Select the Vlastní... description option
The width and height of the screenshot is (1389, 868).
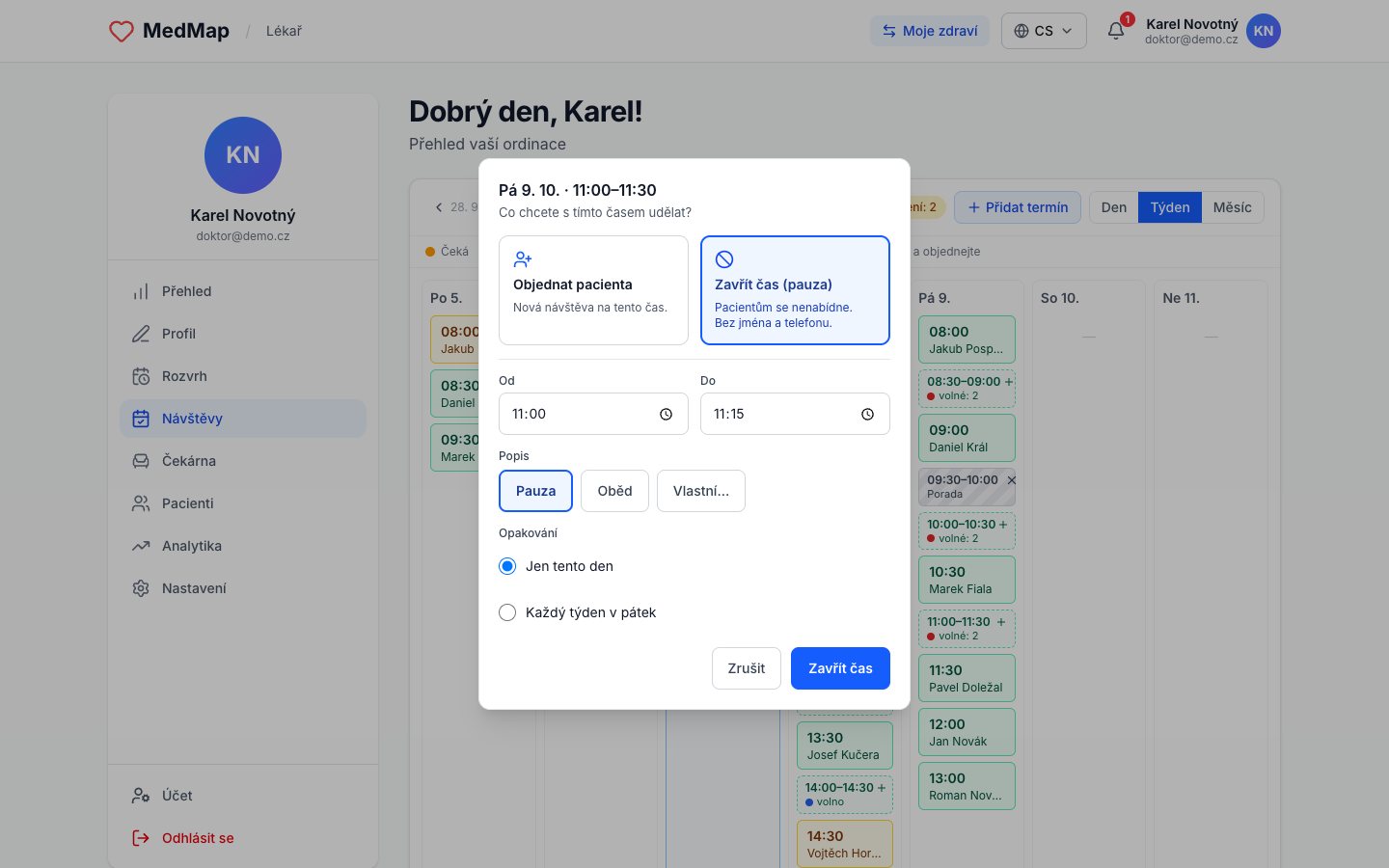pos(701,491)
